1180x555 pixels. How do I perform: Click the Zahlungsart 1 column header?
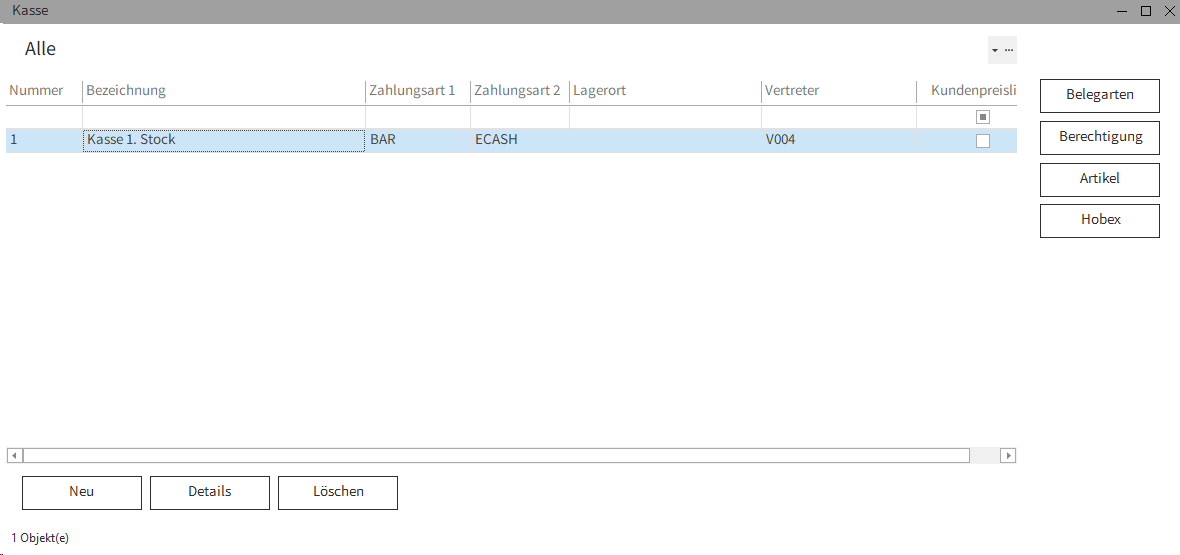click(412, 91)
